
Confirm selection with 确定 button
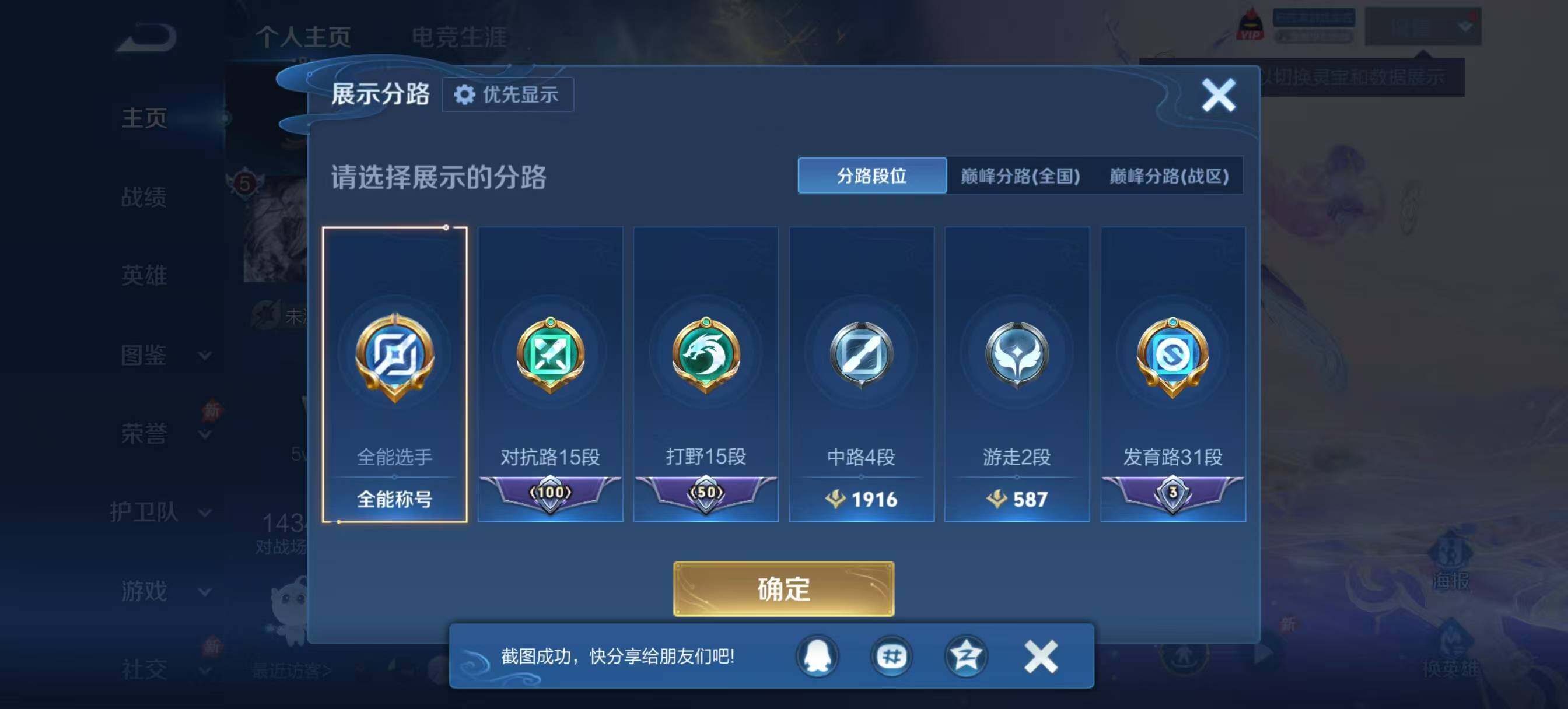(783, 588)
